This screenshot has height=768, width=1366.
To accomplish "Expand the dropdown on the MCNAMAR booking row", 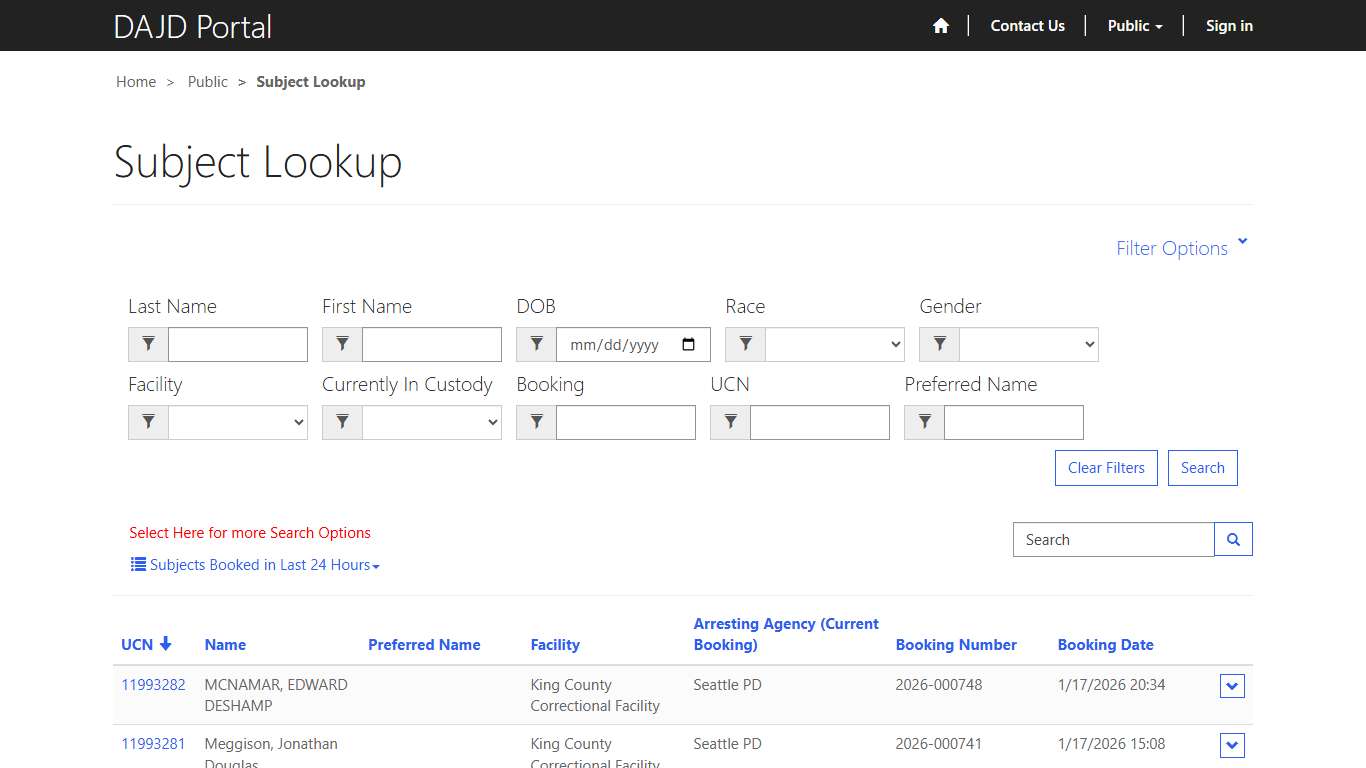I will (x=1231, y=686).
